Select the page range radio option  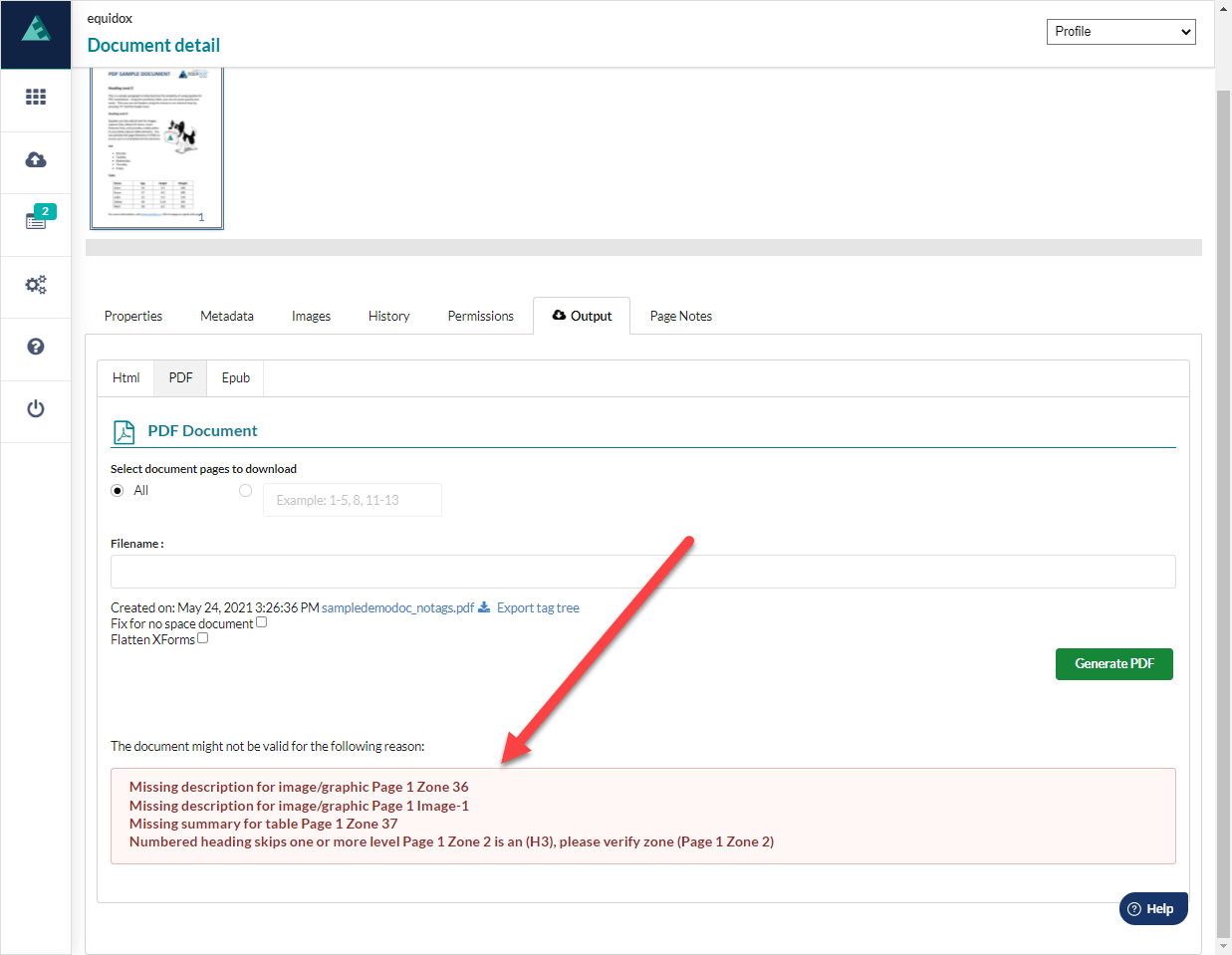tap(245, 490)
